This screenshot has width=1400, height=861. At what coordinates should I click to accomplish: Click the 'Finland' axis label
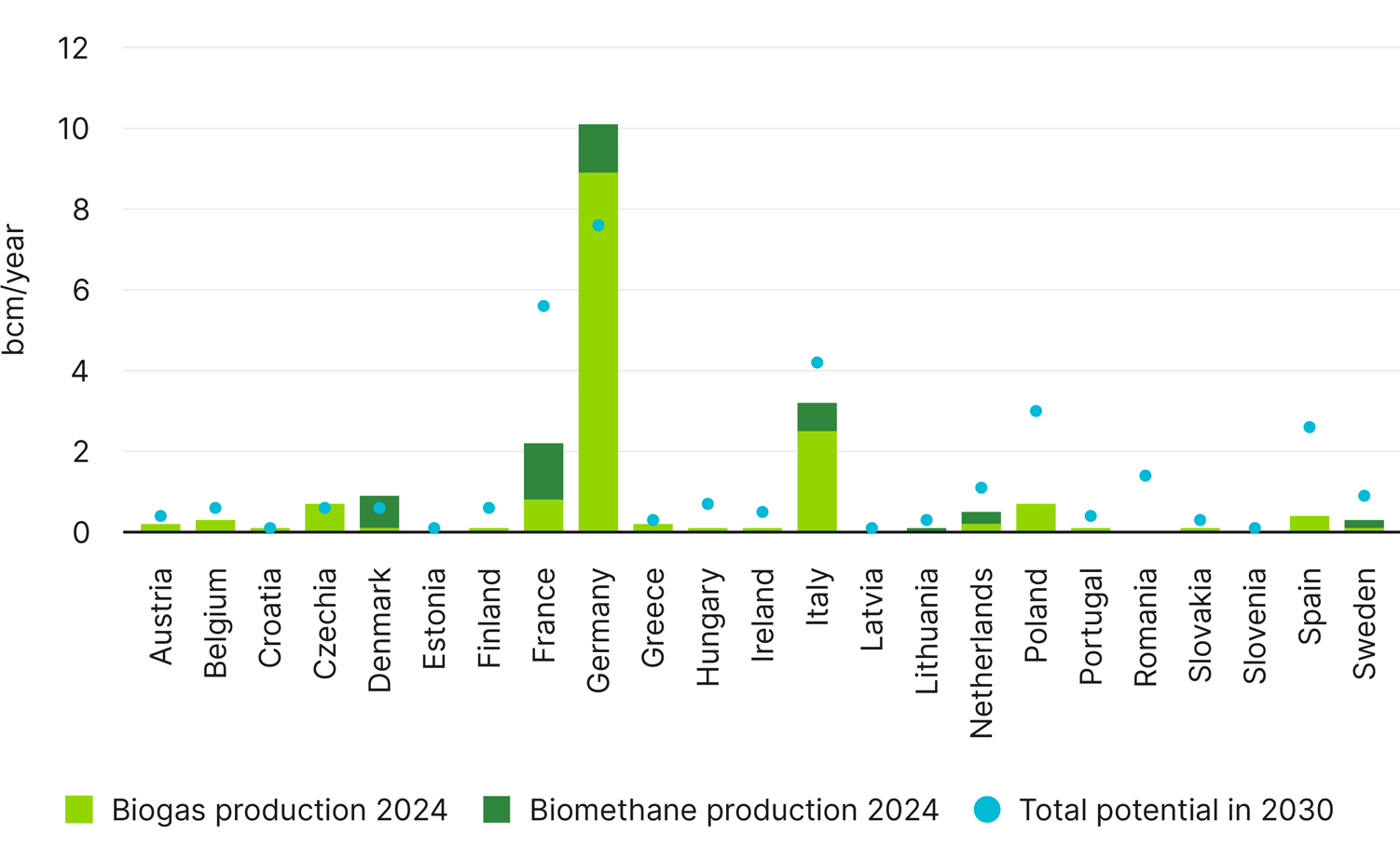coord(488,619)
